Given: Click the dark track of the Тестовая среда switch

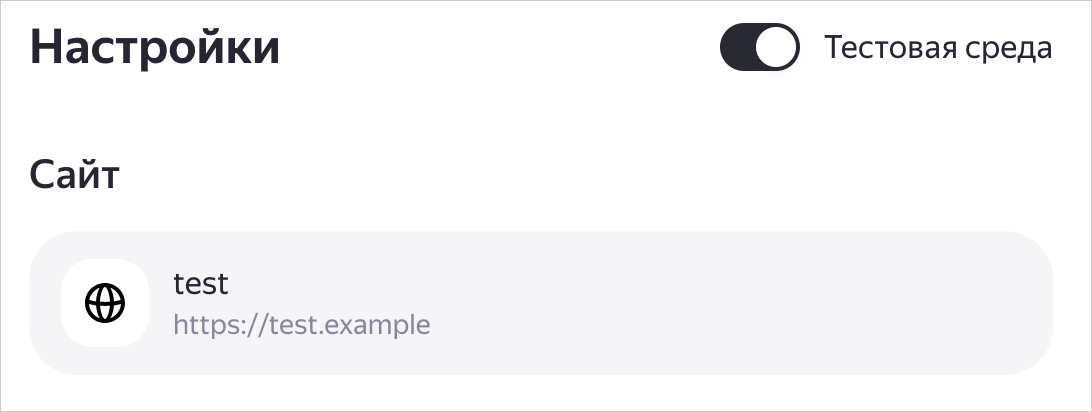Looking at the screenshot, I should click(x=738, y=49).
